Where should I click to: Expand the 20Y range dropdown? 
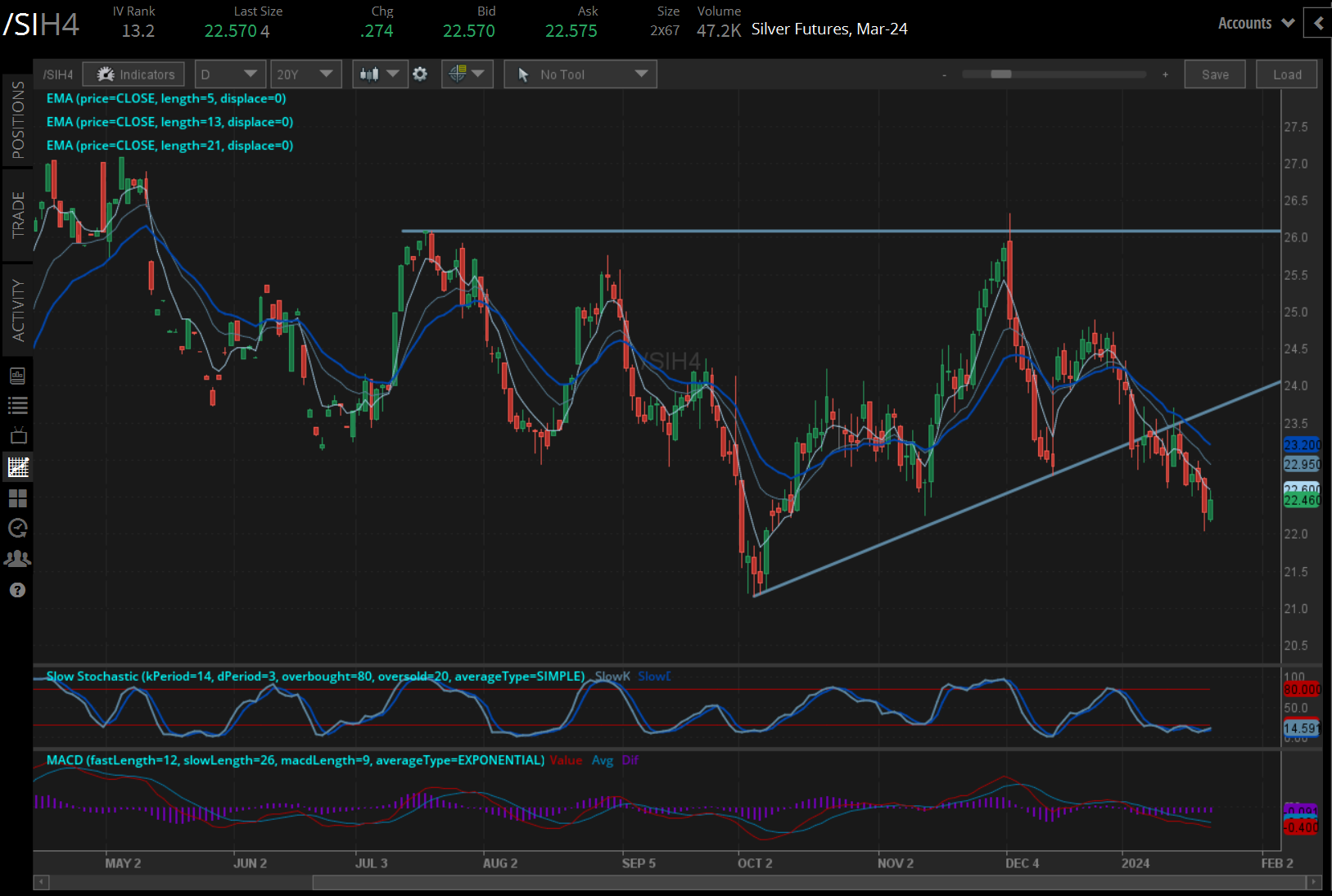(x=306, y=74)
